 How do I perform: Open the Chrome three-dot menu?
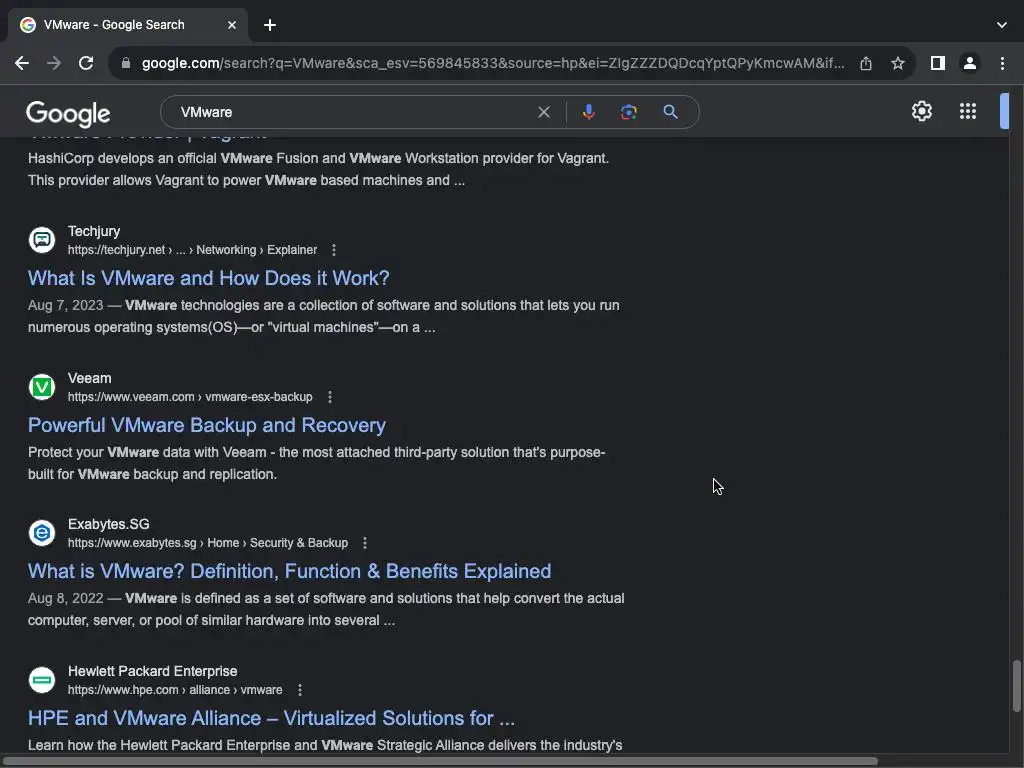point(1002,63)
